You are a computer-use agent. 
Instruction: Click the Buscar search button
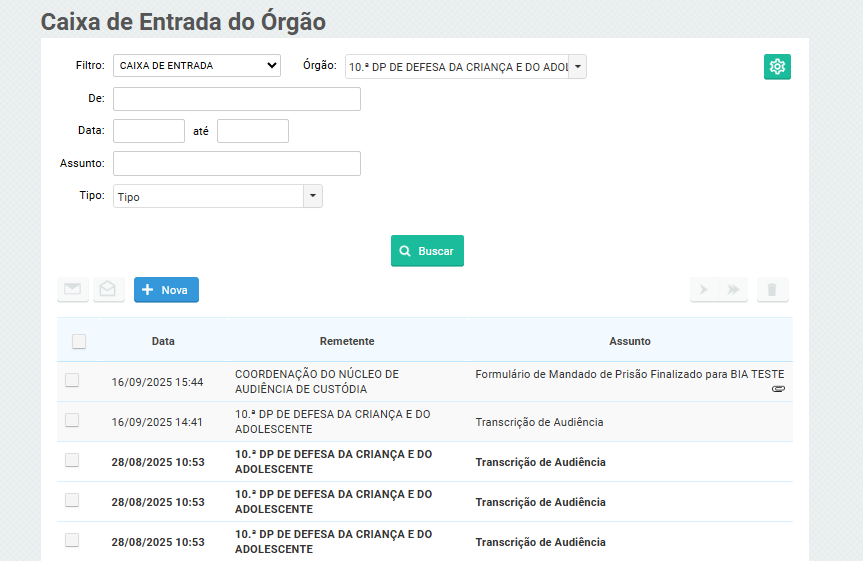click(427, 251)
